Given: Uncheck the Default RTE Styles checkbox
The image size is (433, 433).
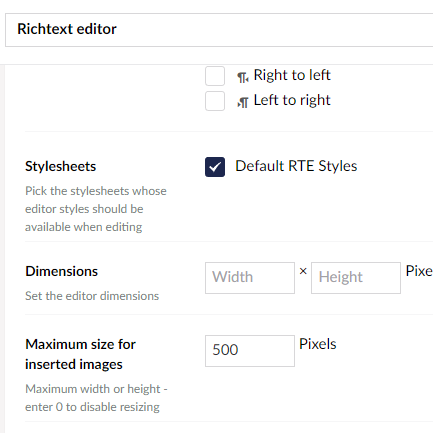Looking at the screenshot, I should point(215,167).
